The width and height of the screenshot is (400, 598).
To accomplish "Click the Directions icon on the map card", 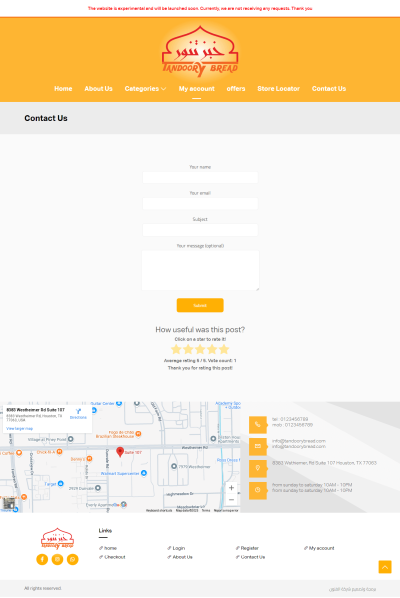I will point(78,411).
